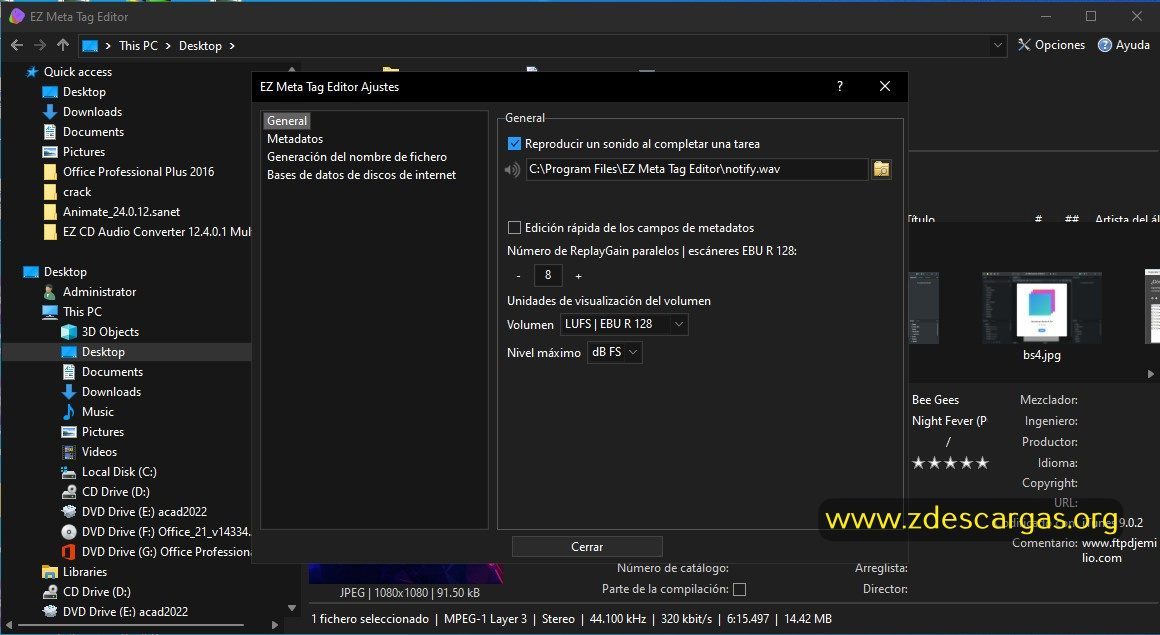
Task: Click This PC in the address path
Action: [x=138, y=46]
